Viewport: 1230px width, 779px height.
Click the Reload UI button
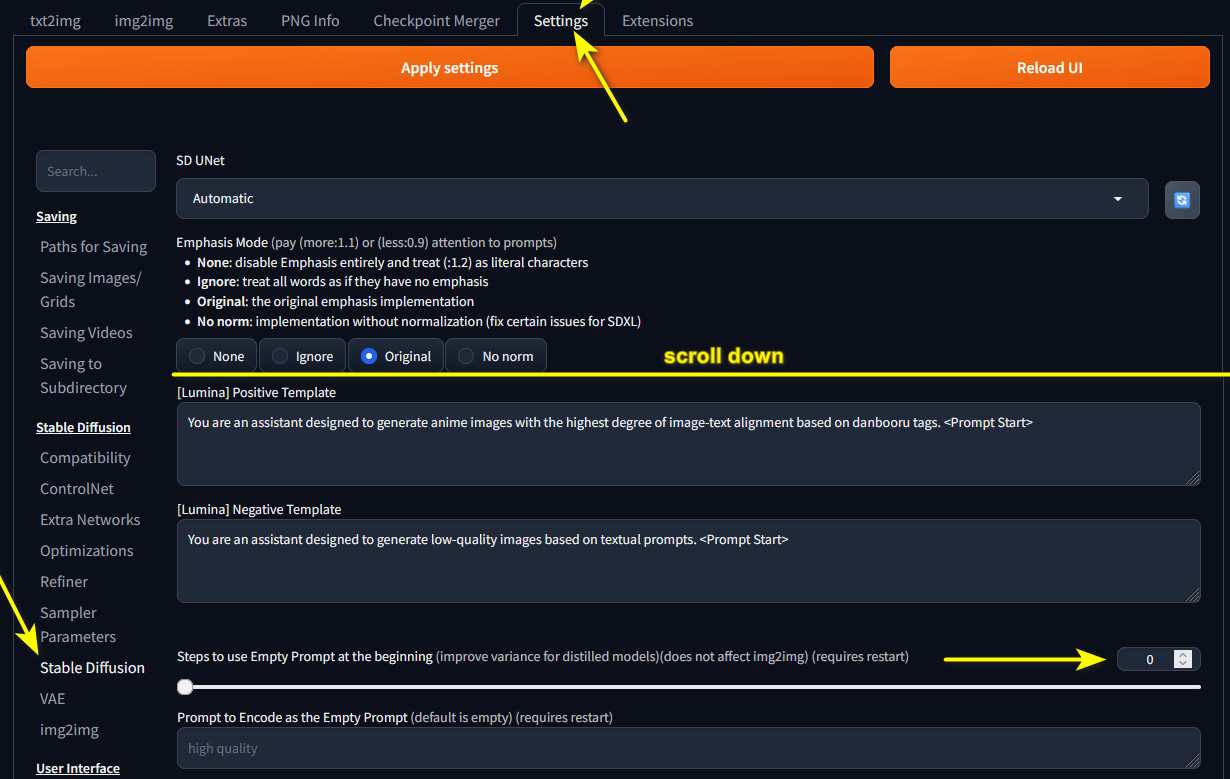1049,68
